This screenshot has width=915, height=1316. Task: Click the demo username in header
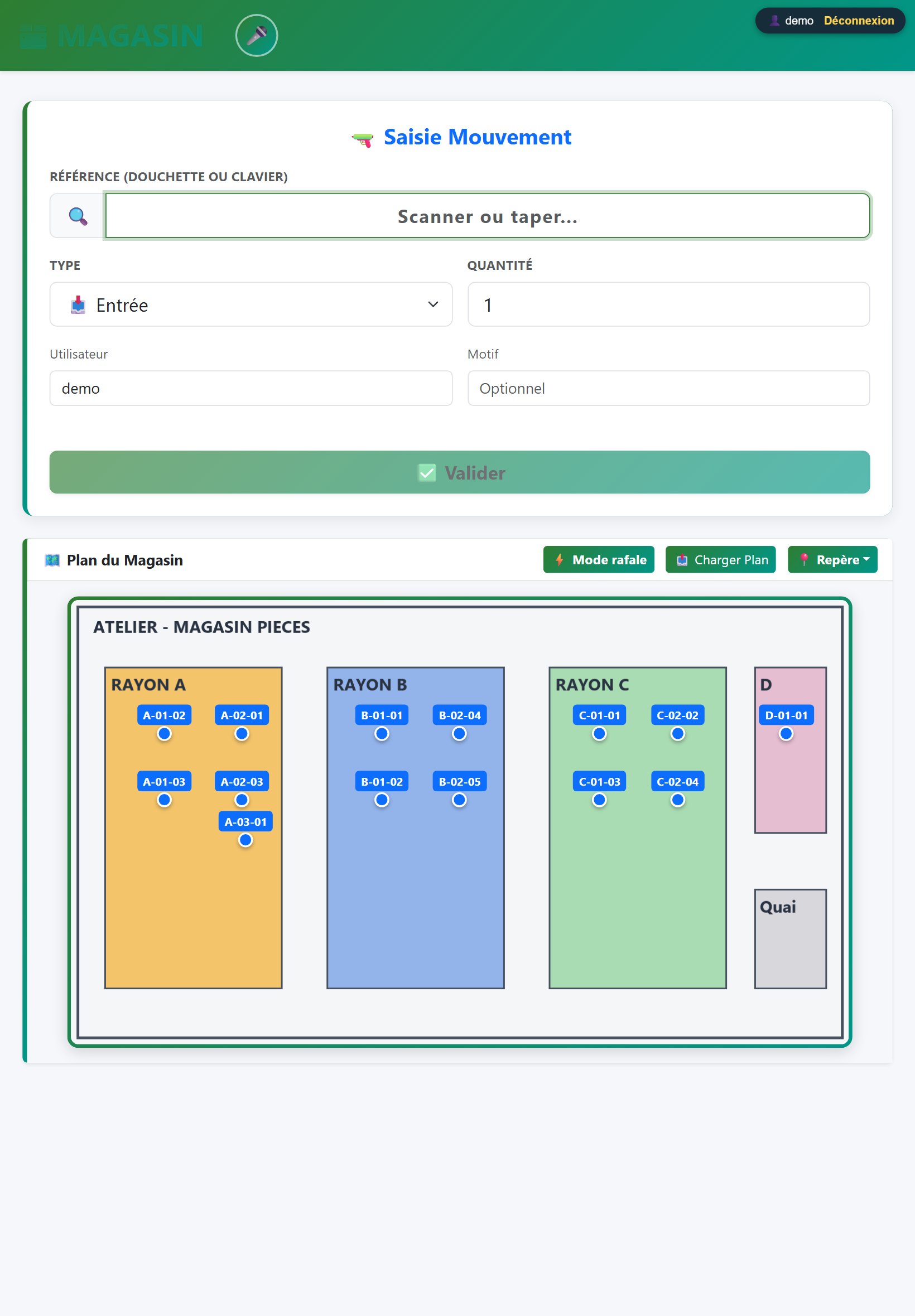coord(799,21)
